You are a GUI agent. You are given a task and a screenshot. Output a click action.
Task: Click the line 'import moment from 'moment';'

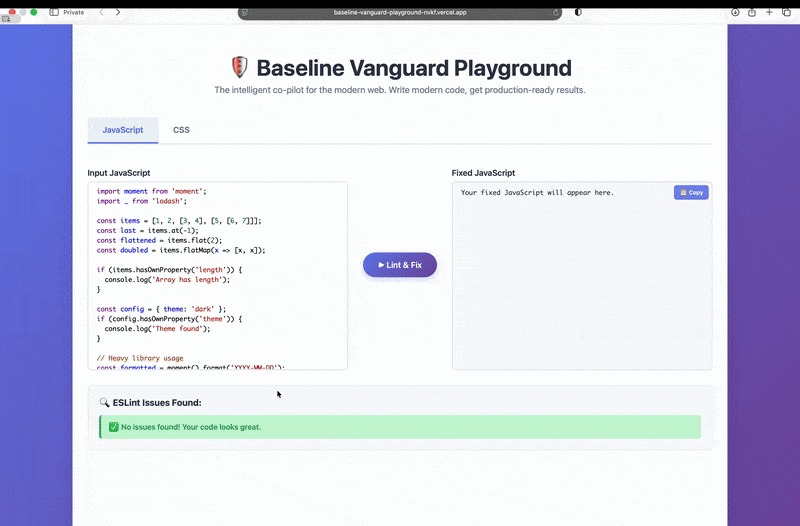pyautogui.click(x=152, y=191)
